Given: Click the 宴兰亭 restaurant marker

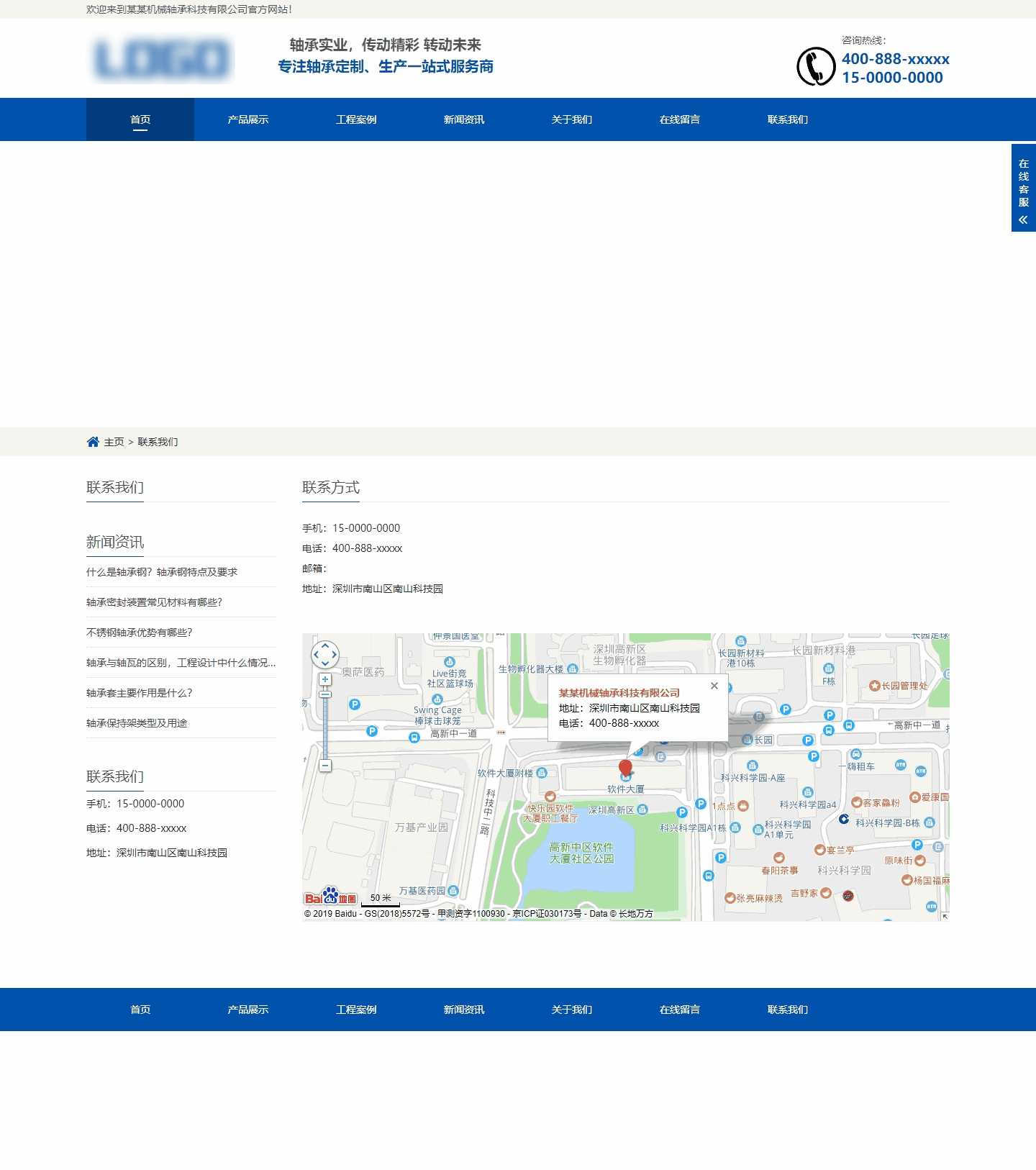Looking at the screenshot, I should pos(819,850).
